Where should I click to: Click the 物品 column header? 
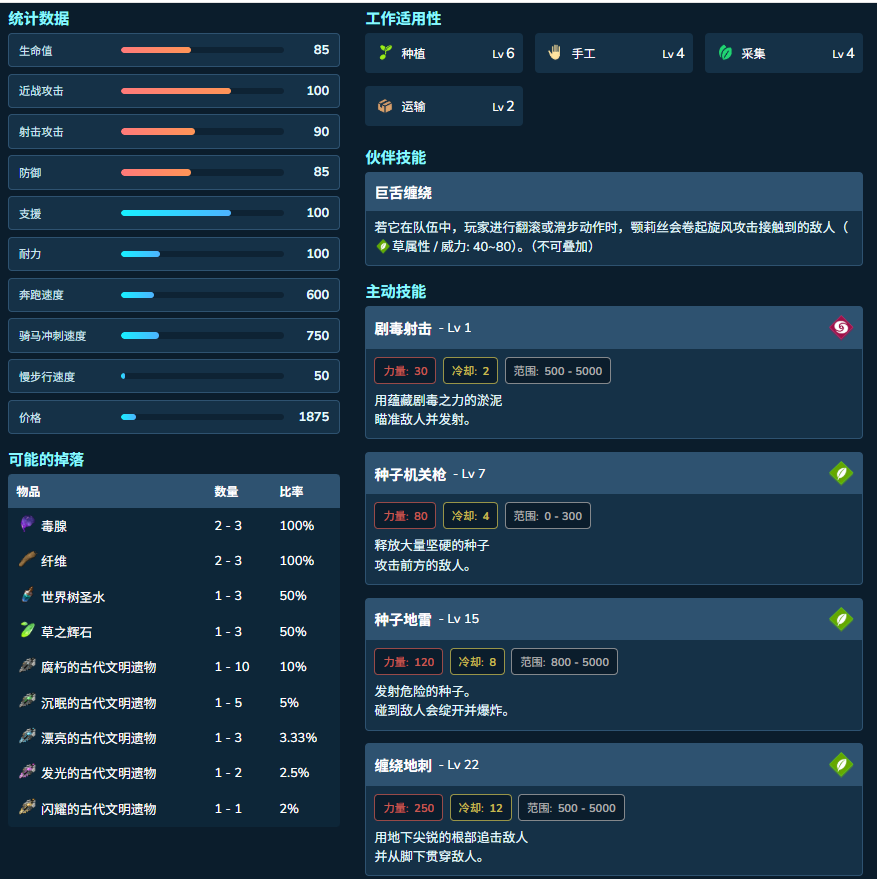[x=28, y=492]
